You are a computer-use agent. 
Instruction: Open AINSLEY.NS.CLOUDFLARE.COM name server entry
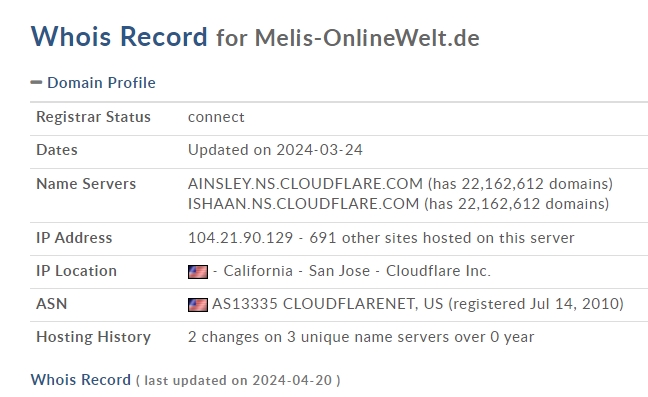[x=305, y=184]
